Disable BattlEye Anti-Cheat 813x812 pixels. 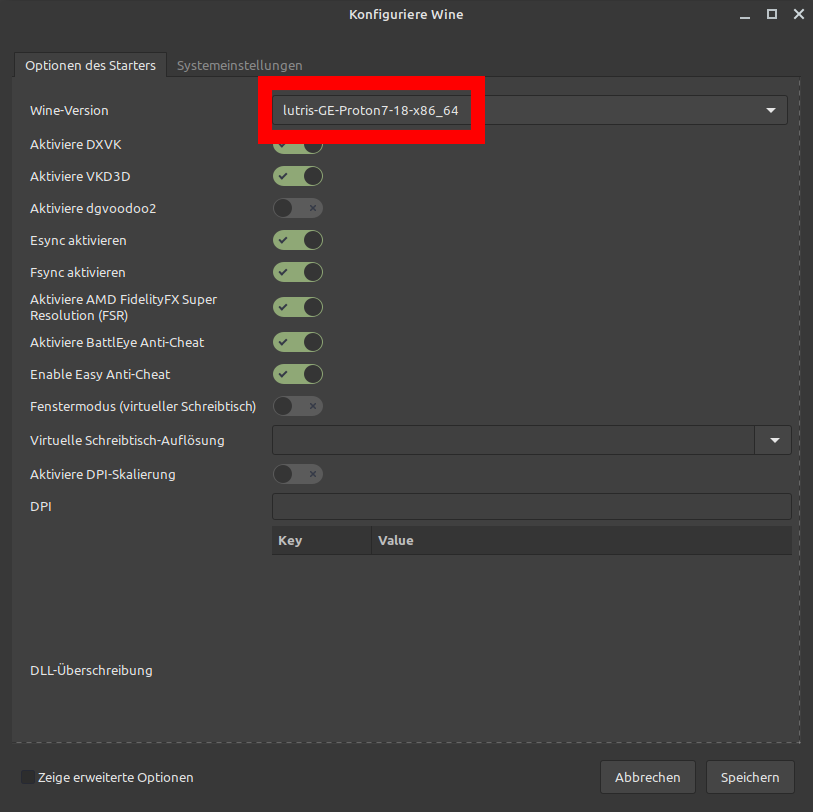[297, 342]
